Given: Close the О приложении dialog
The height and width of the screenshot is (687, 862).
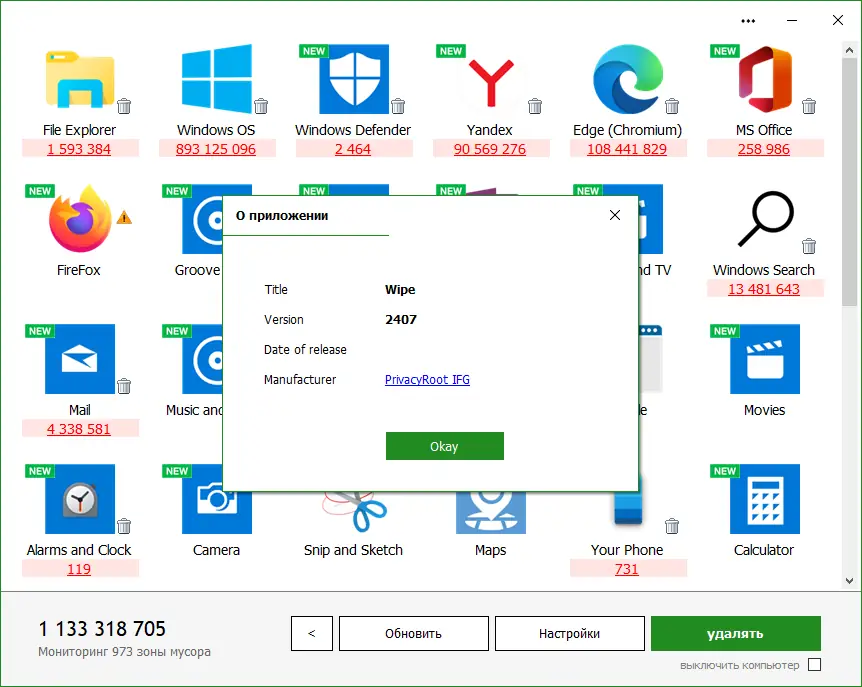Looking at the screenshot, I should coord(615,215).
